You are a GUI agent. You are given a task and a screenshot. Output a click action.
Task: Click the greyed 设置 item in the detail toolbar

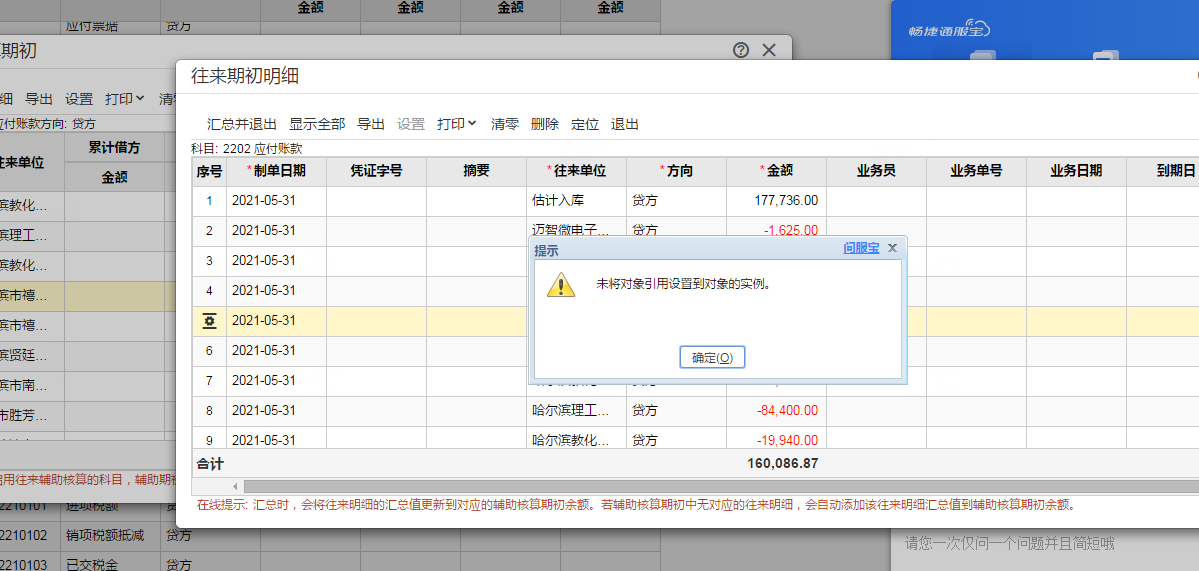411,124
